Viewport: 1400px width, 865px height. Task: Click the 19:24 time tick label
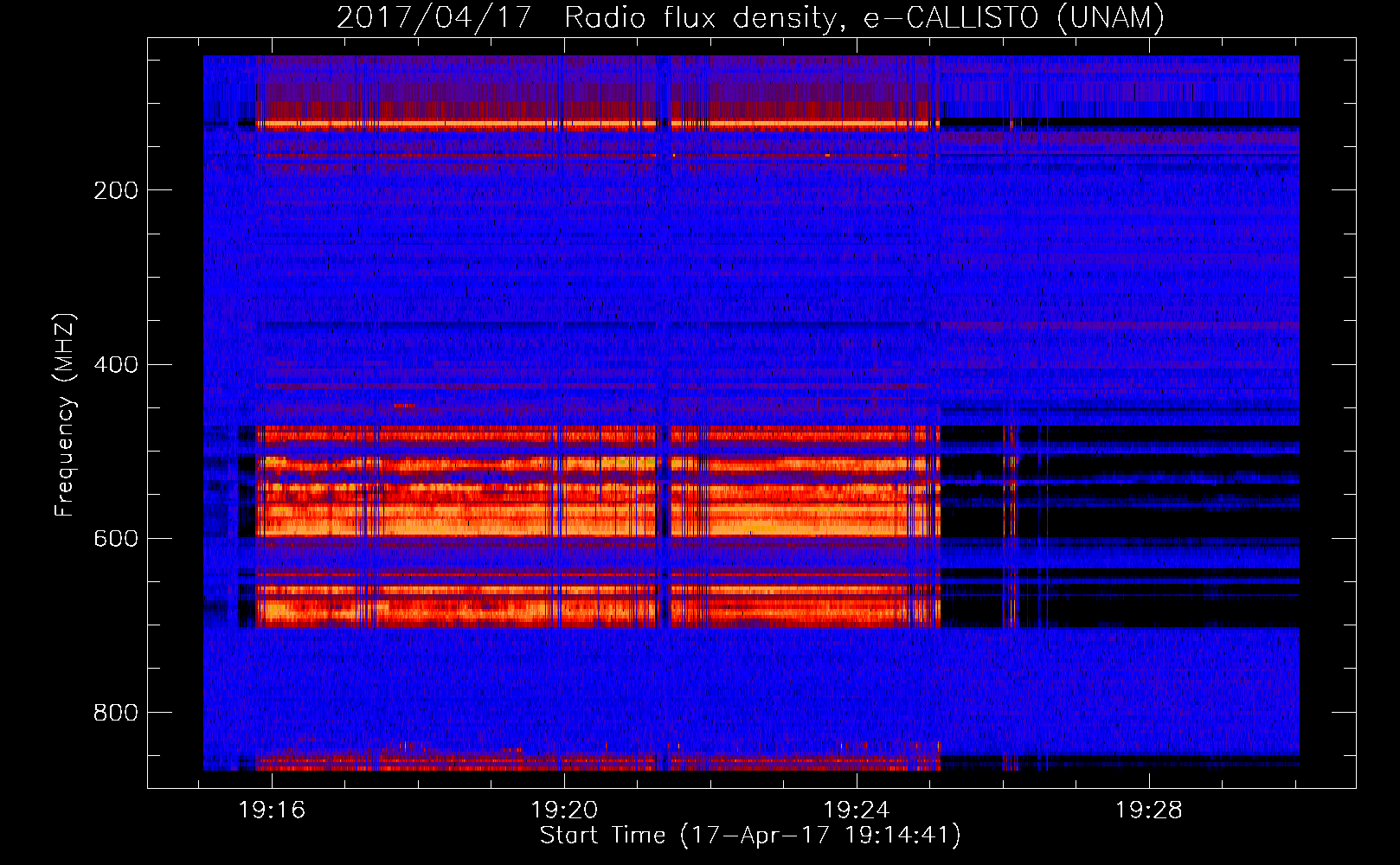point(857,811)
